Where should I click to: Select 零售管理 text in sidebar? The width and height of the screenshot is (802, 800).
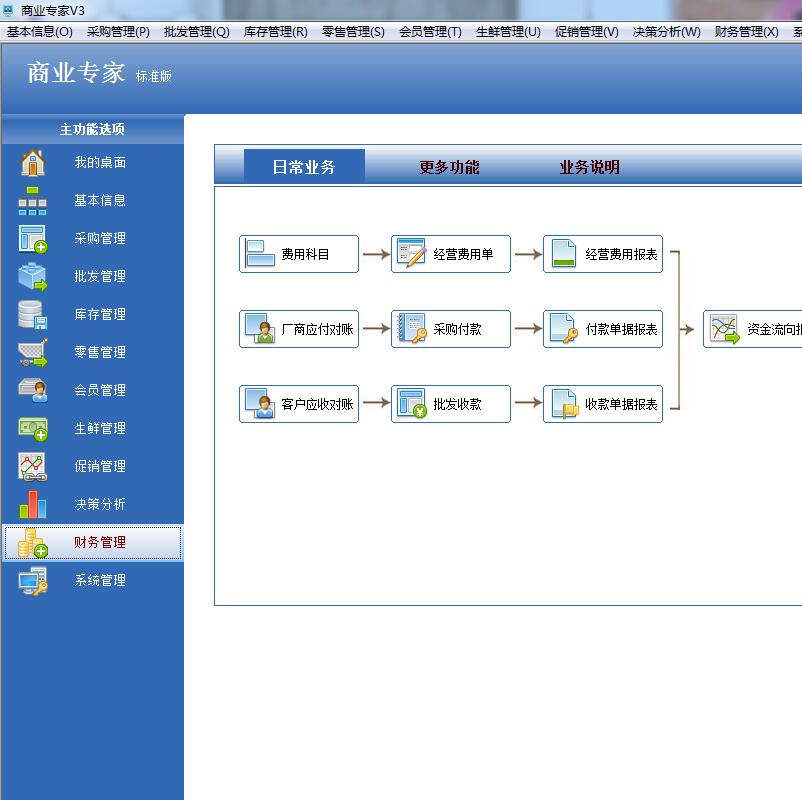100,352
